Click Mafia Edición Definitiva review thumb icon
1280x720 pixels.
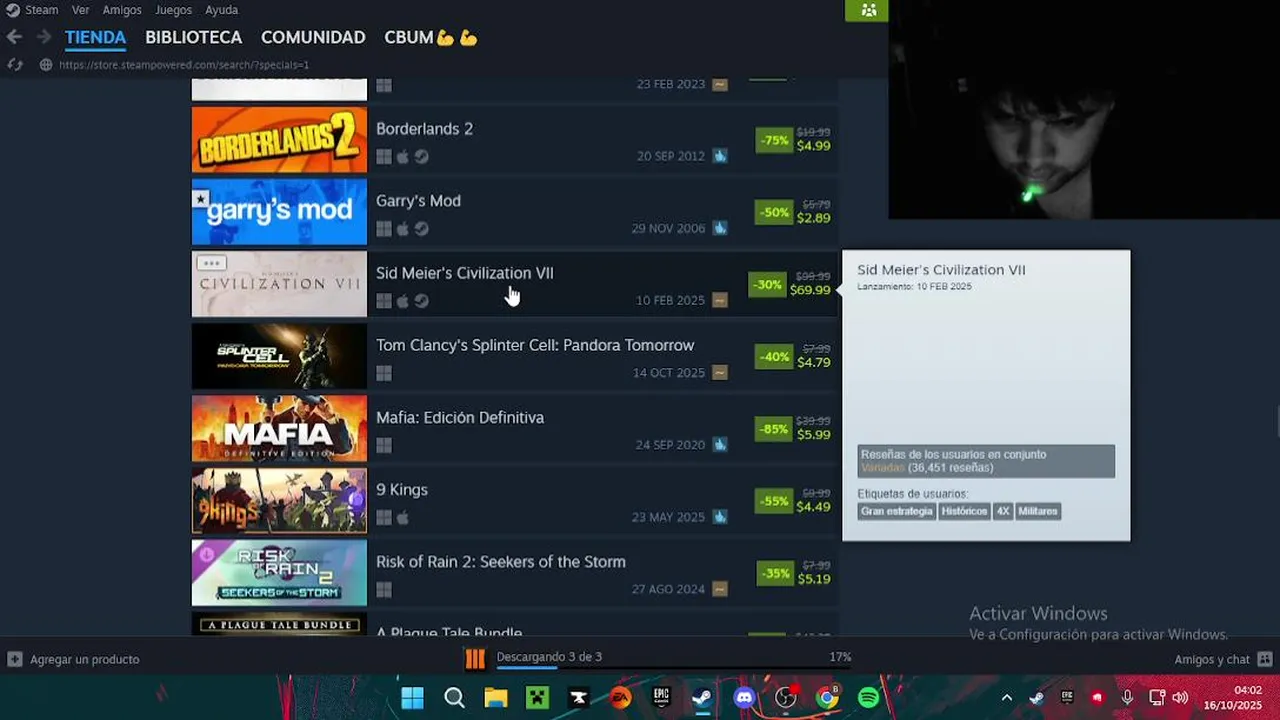[x=720, y=444]
